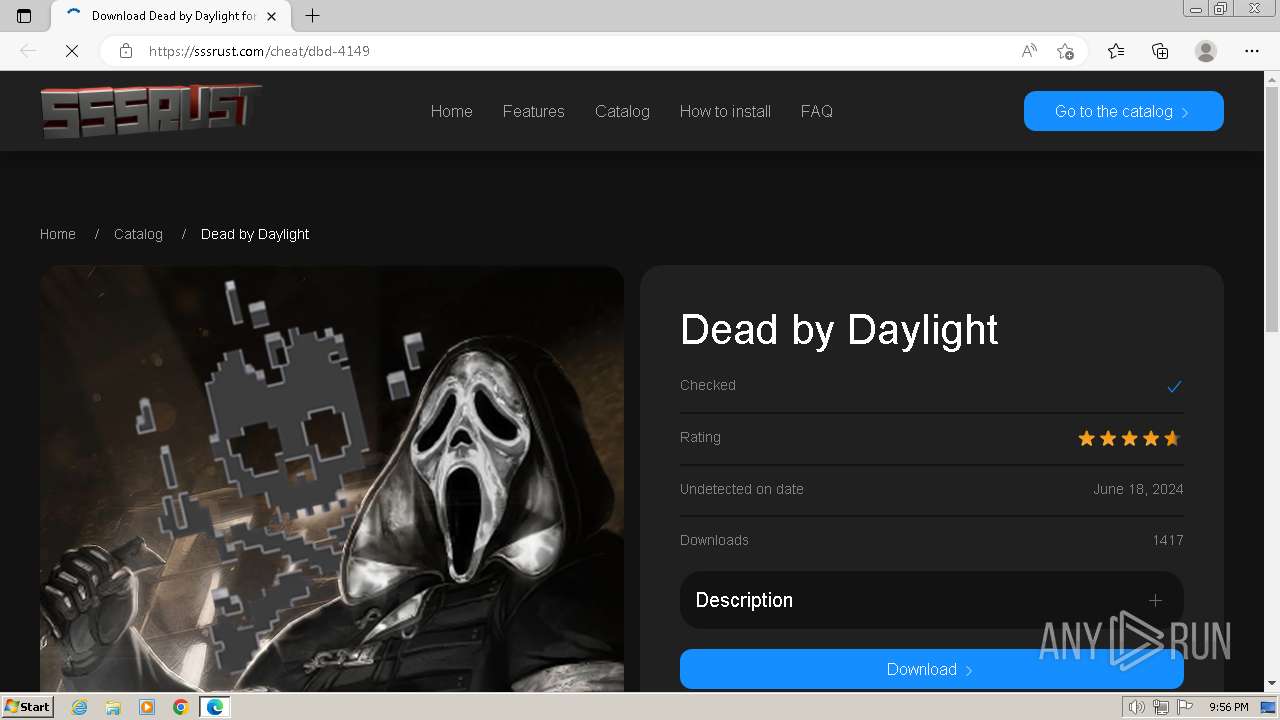Open the Edge settings and more menu

(1252, 51)
